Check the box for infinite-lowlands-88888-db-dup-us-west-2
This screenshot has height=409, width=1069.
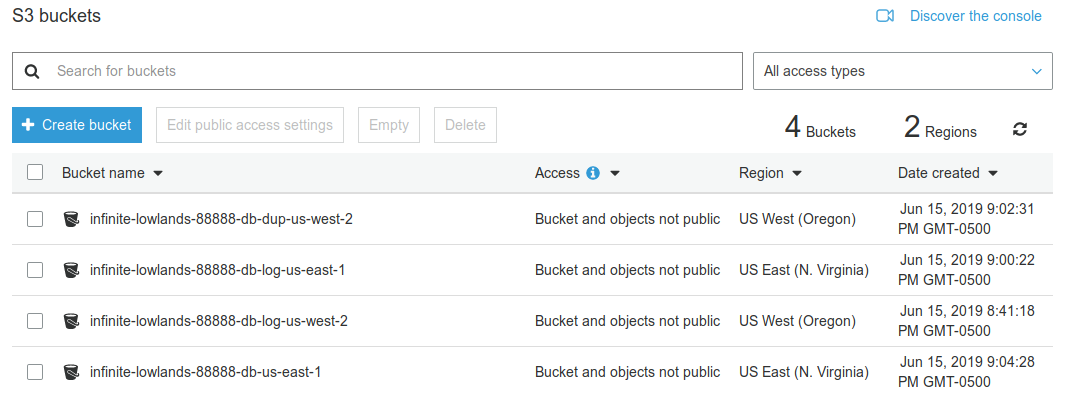35,219
